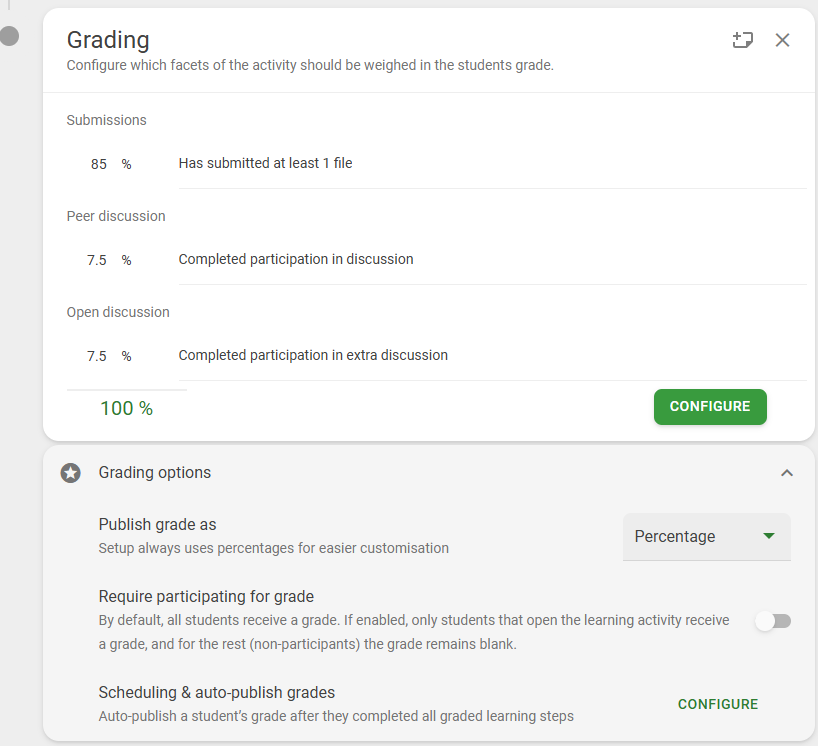Click the Peer discussion section label
The image size is (818, 746).
(116, 216)
